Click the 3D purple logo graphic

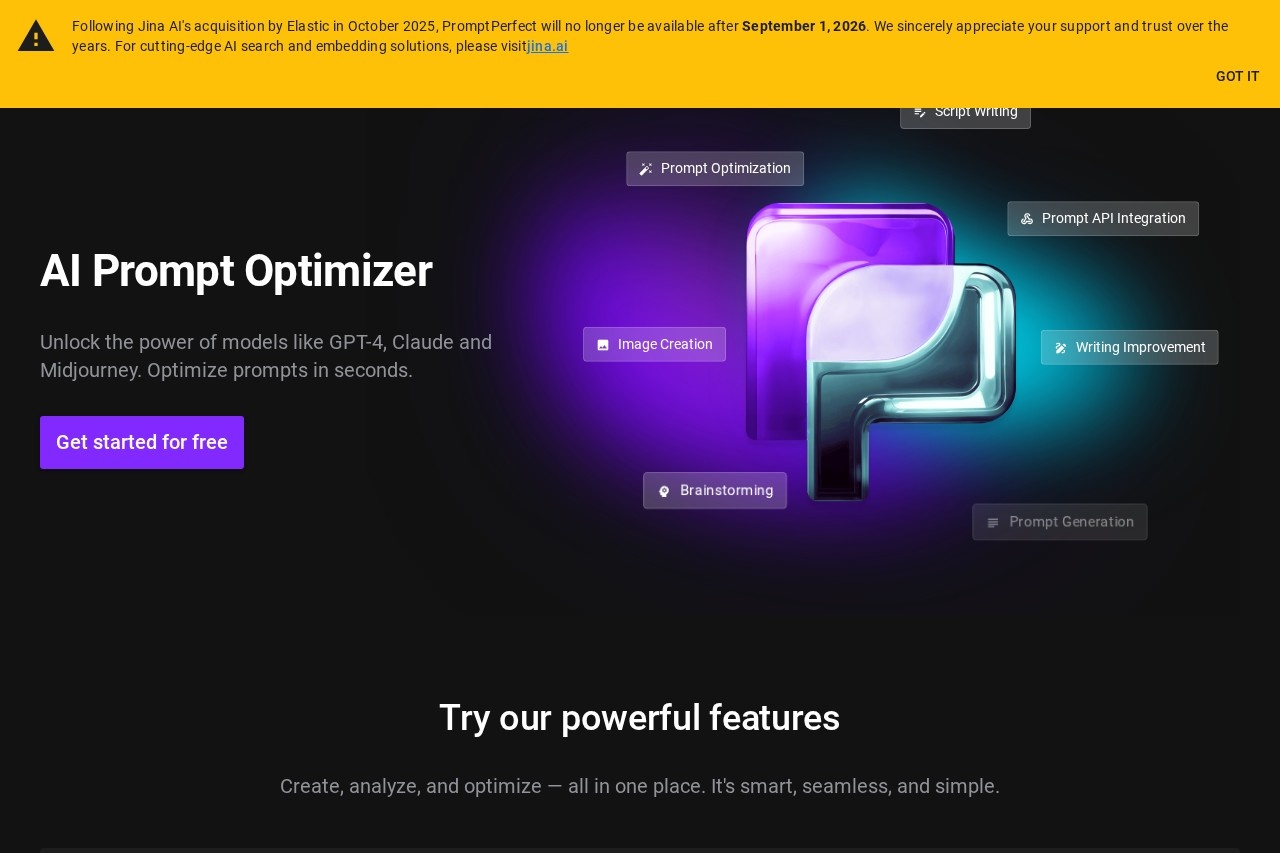pyautogui.click(x=878, y=350)
